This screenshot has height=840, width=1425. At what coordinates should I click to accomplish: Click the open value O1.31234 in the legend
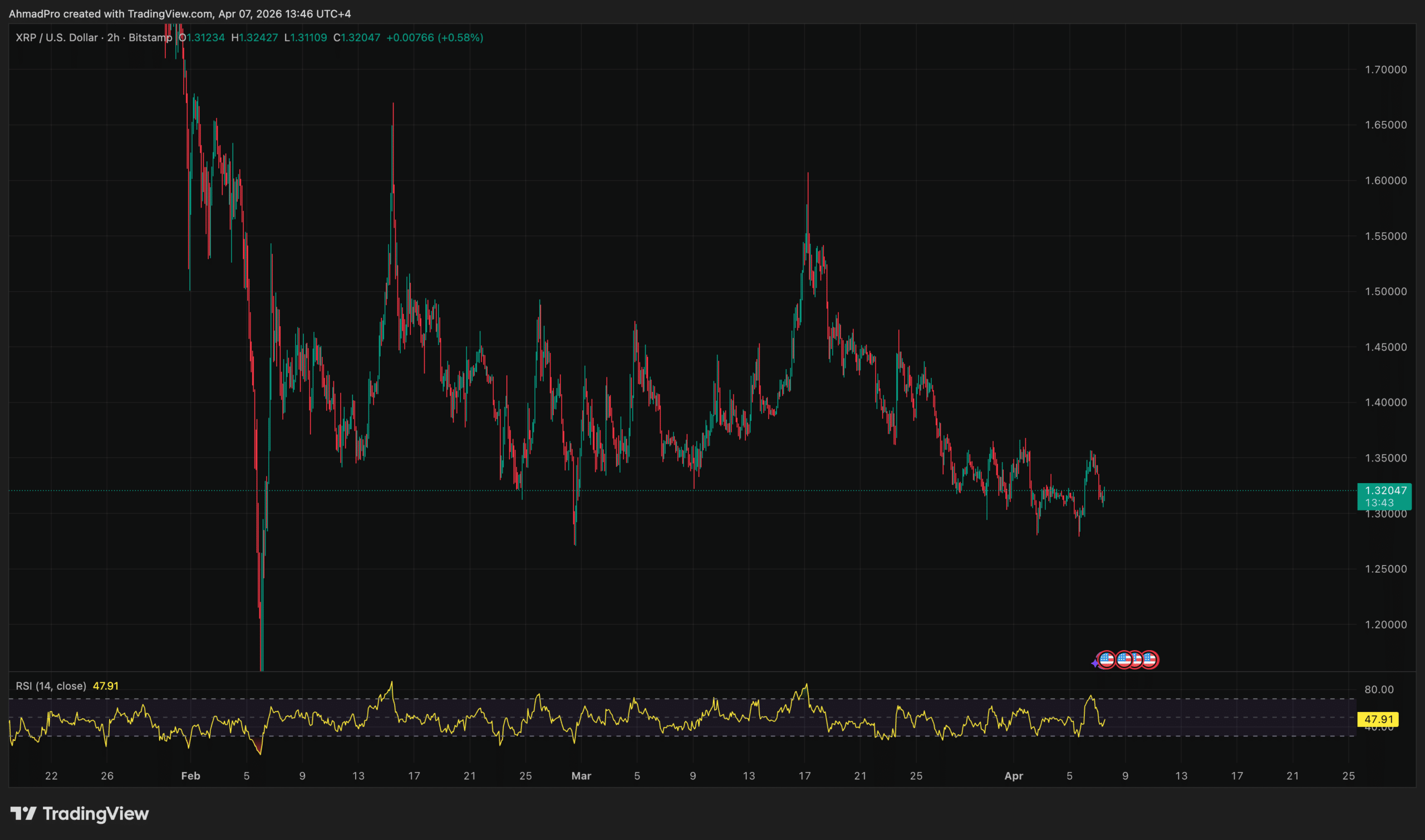[202, 38]
